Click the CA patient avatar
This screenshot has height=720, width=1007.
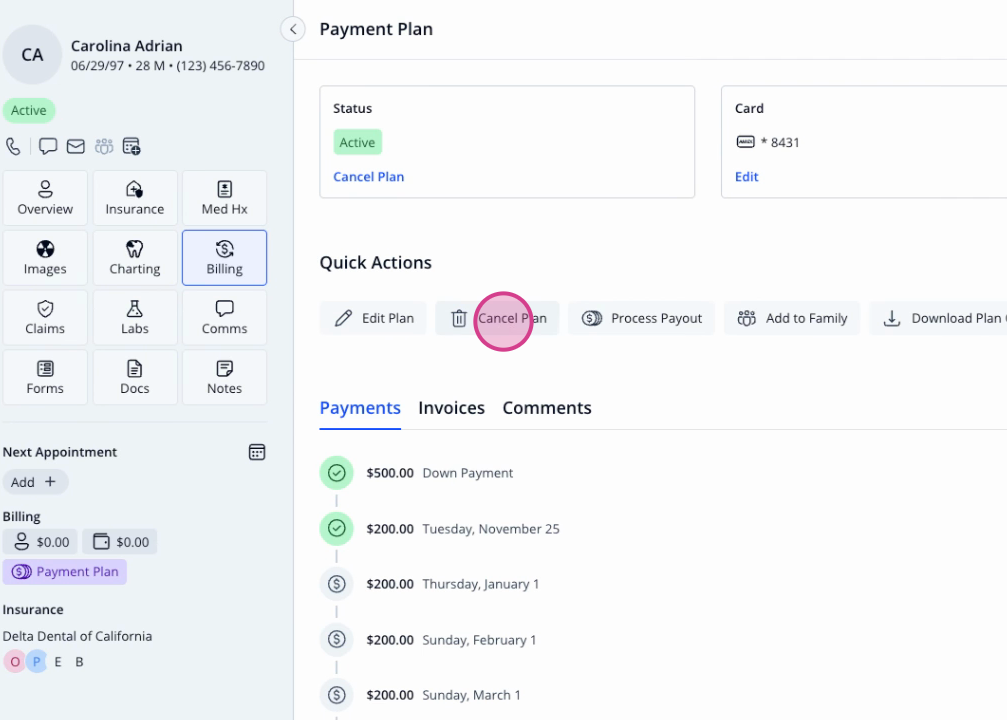[x=32, y=55]
